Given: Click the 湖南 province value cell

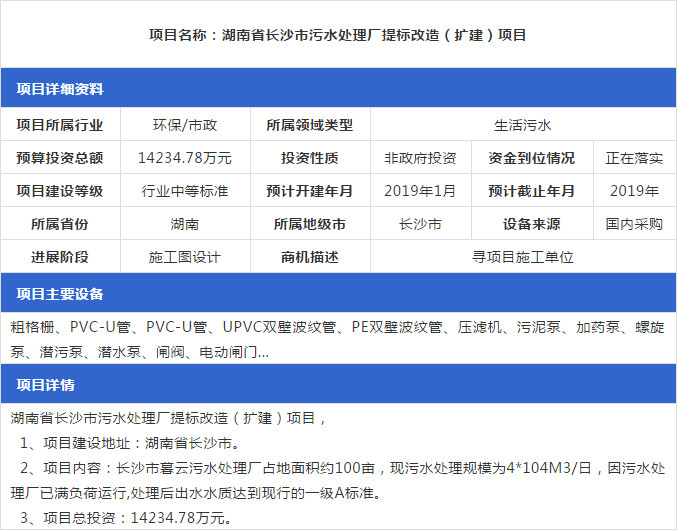Looking at the screenshot, I should 184,224.
